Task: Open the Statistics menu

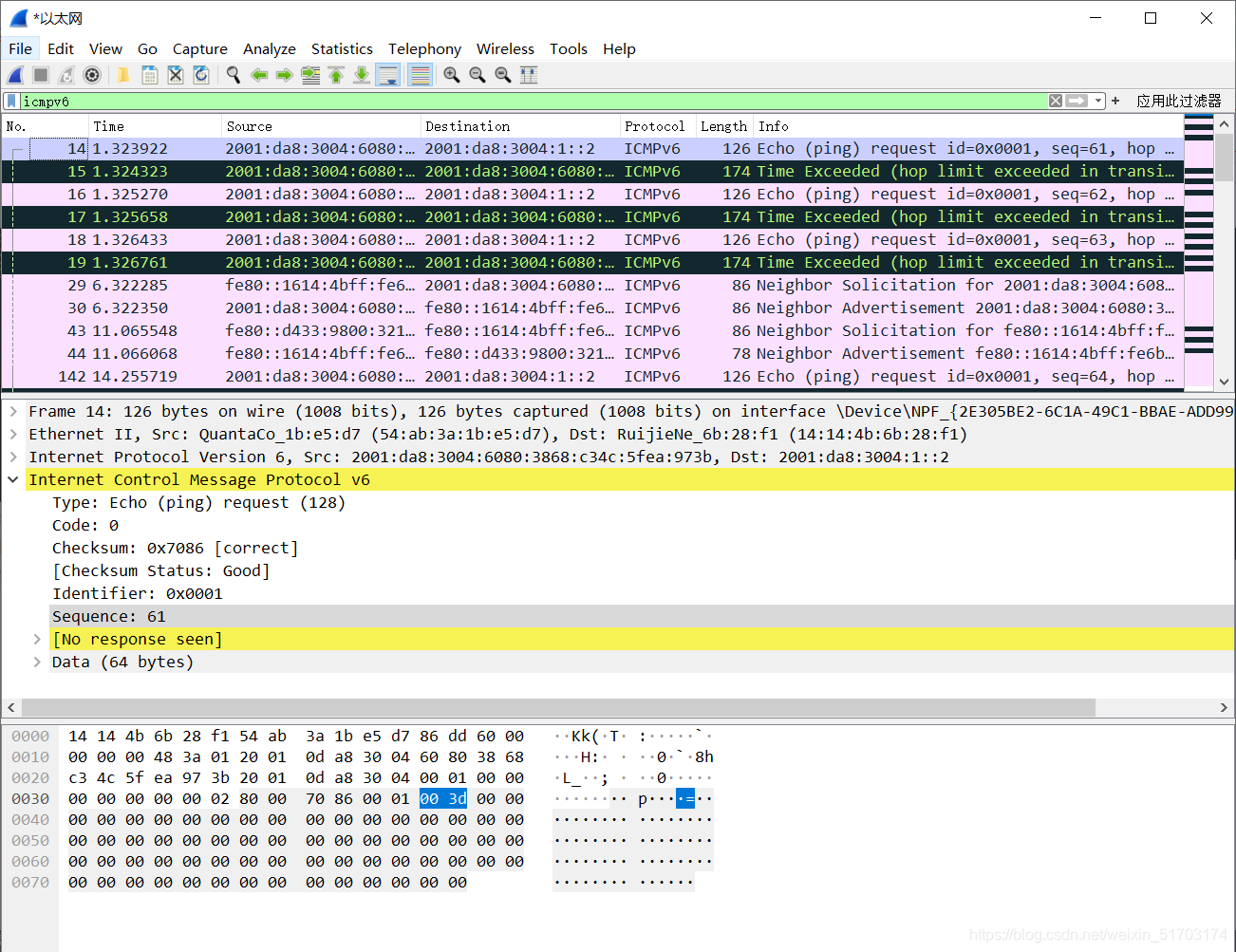Action: point(342,48)
